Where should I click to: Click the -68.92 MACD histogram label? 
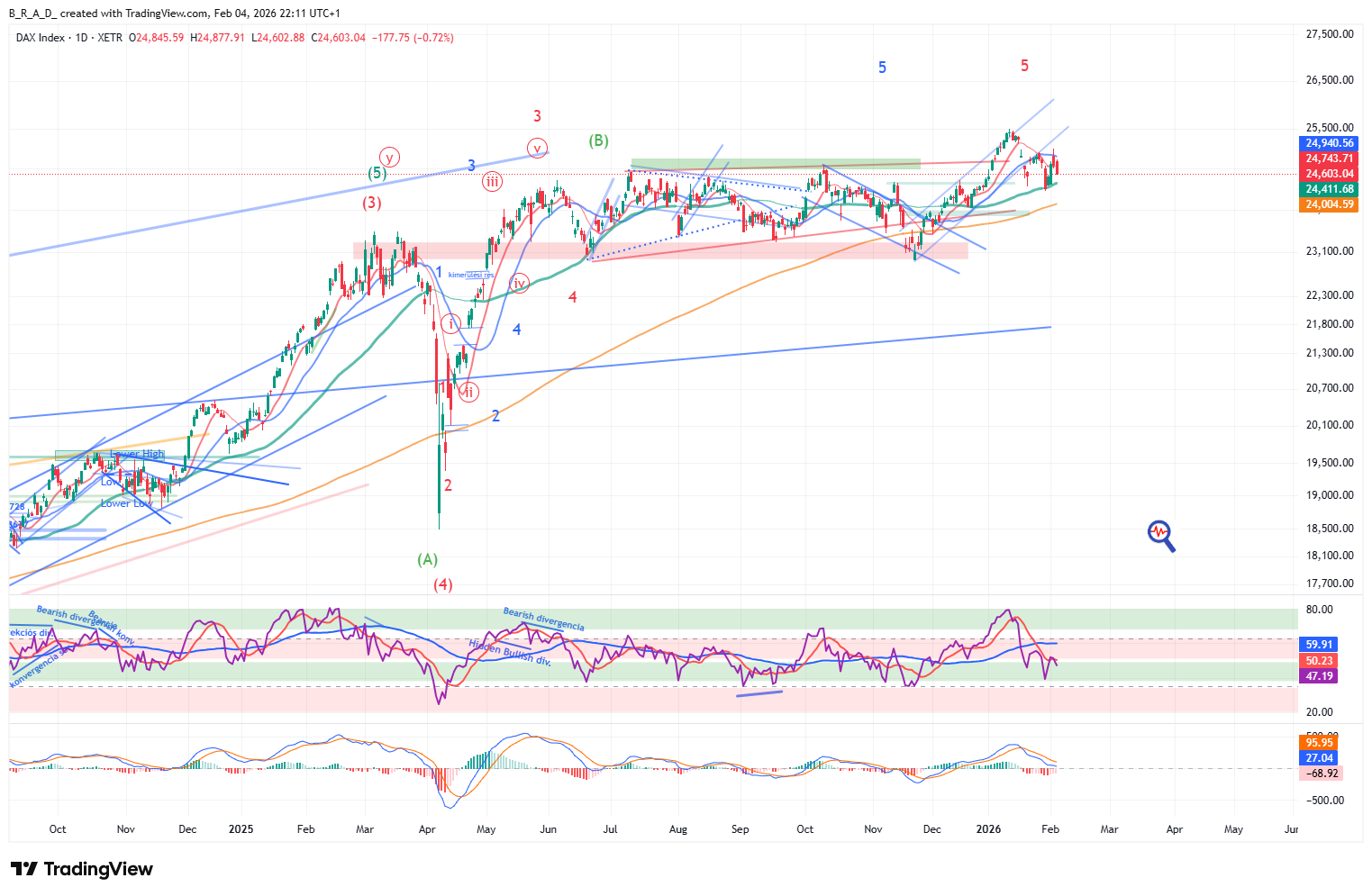coord(1323,774)
